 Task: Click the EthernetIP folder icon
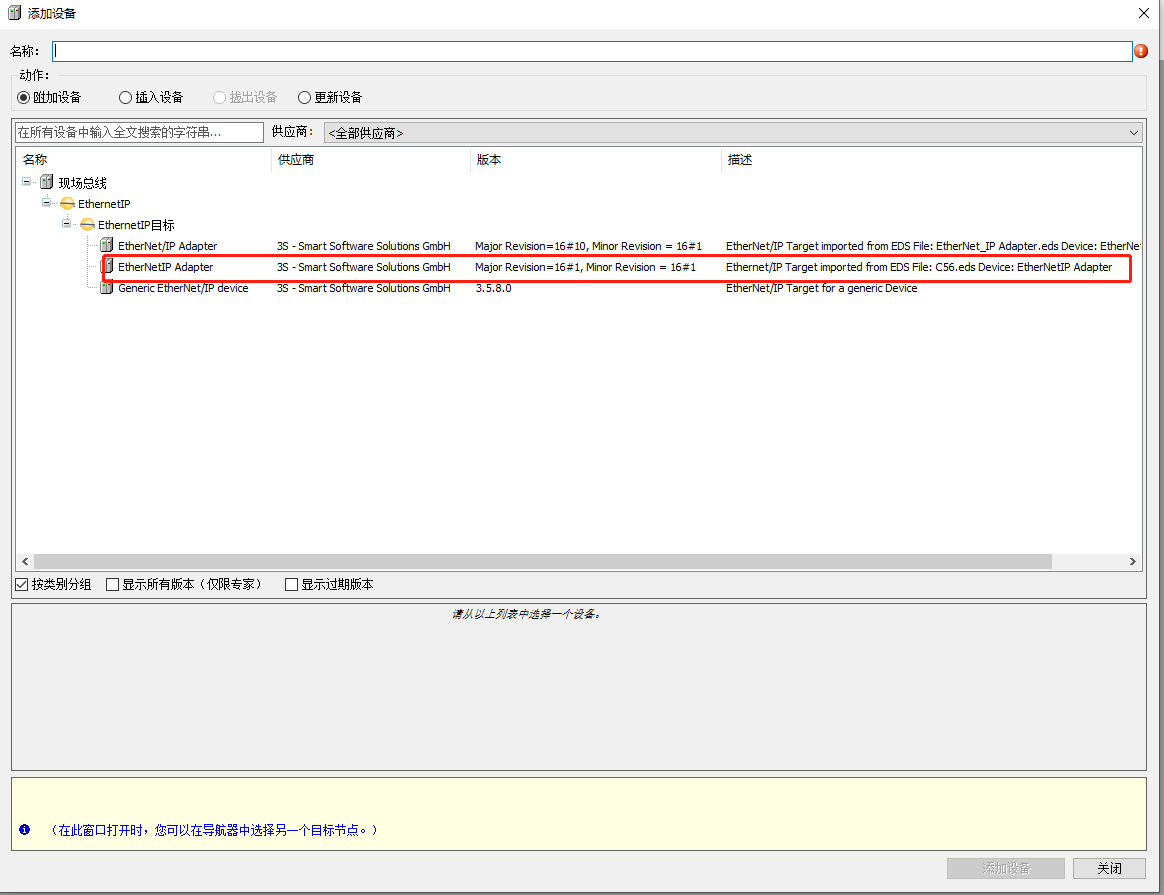coord(67,203)
